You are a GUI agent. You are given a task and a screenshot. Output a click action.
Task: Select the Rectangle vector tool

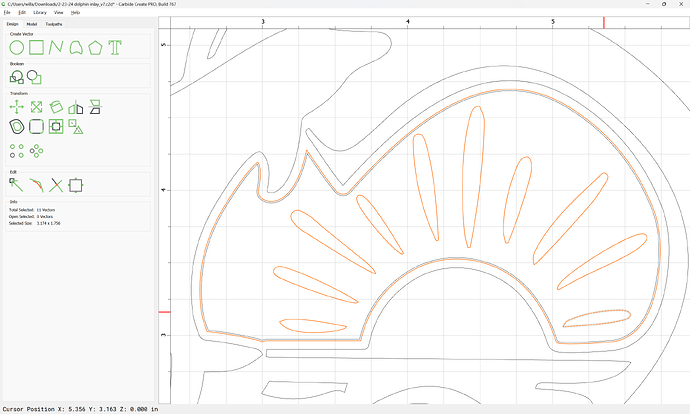point(37,48)
